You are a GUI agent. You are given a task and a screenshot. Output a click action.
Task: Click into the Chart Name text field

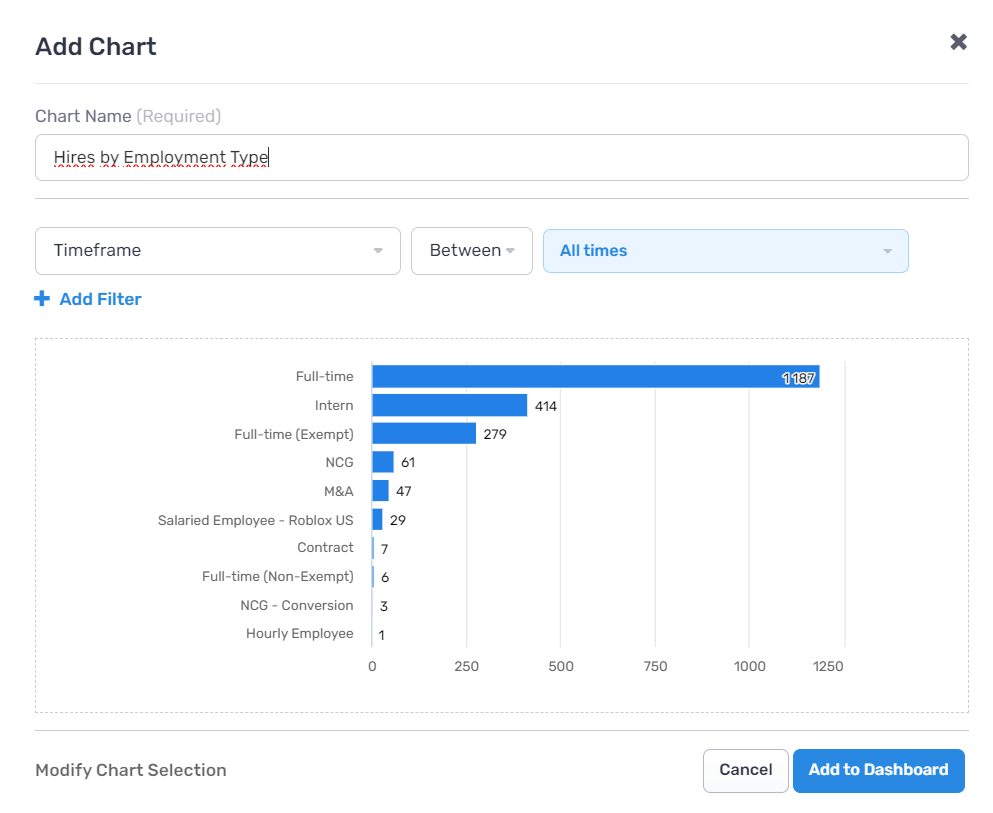click(502, 158)
